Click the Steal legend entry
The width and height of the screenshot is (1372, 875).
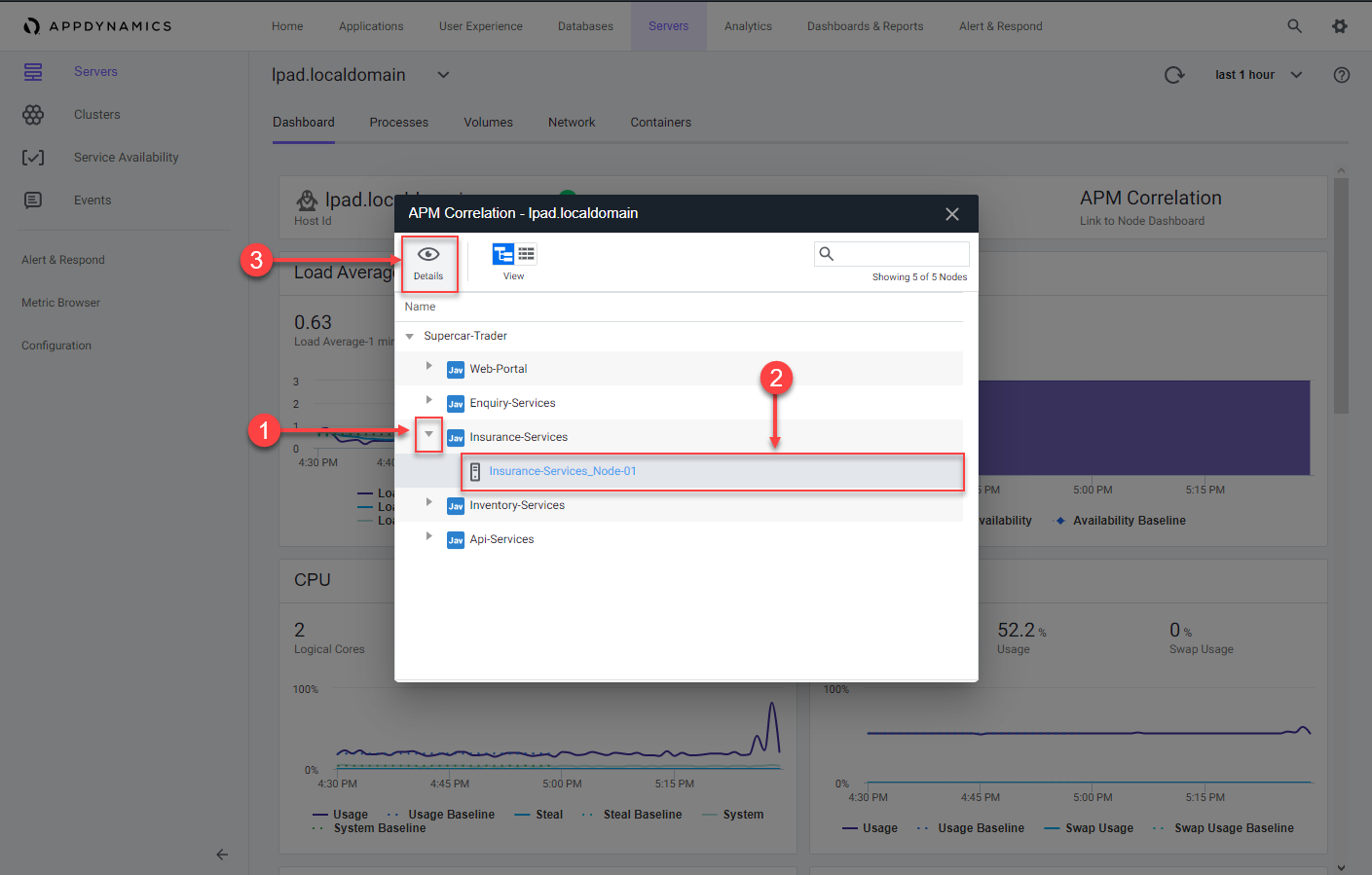538,815
